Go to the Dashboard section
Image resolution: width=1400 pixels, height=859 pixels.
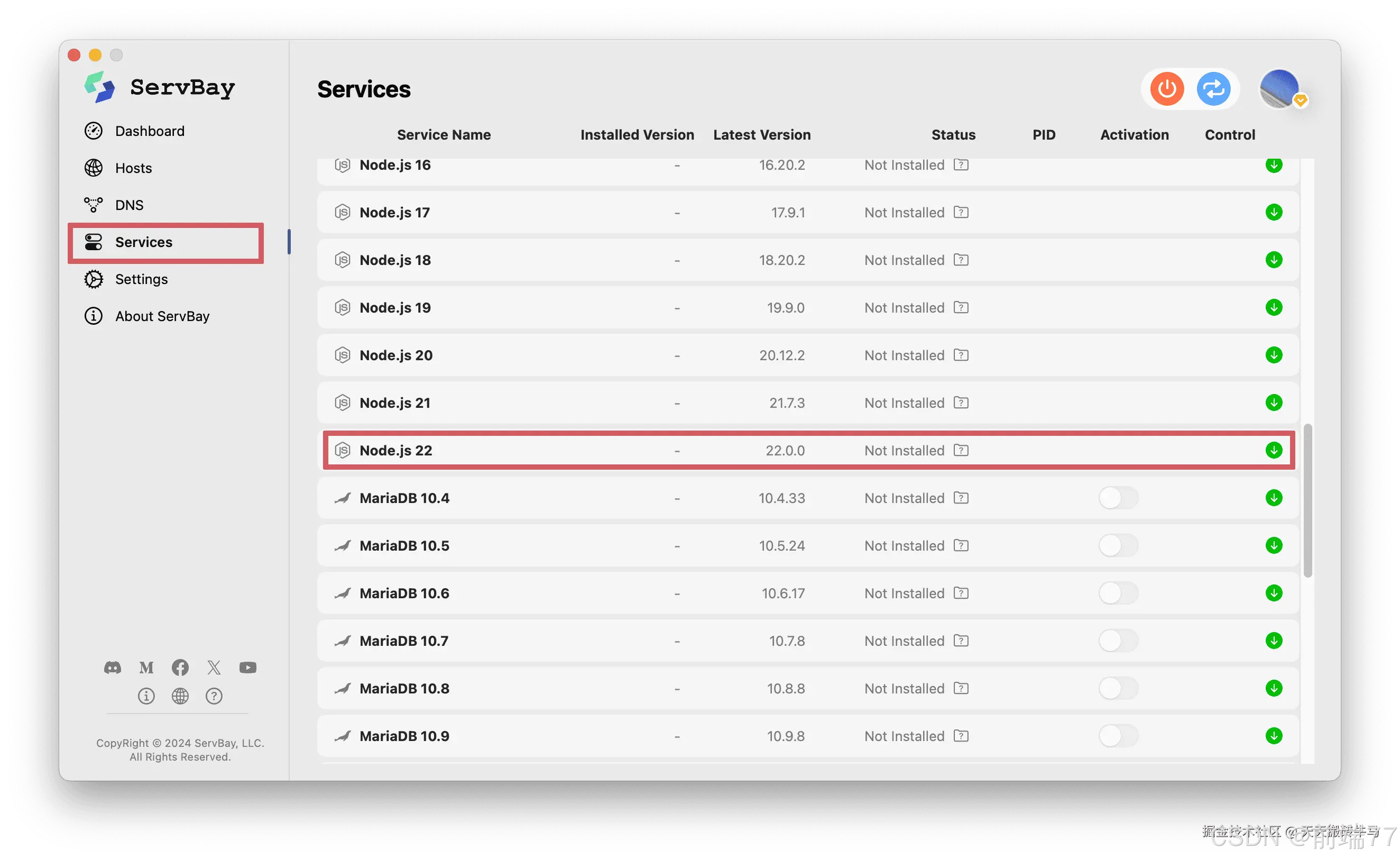coord(150,131)
